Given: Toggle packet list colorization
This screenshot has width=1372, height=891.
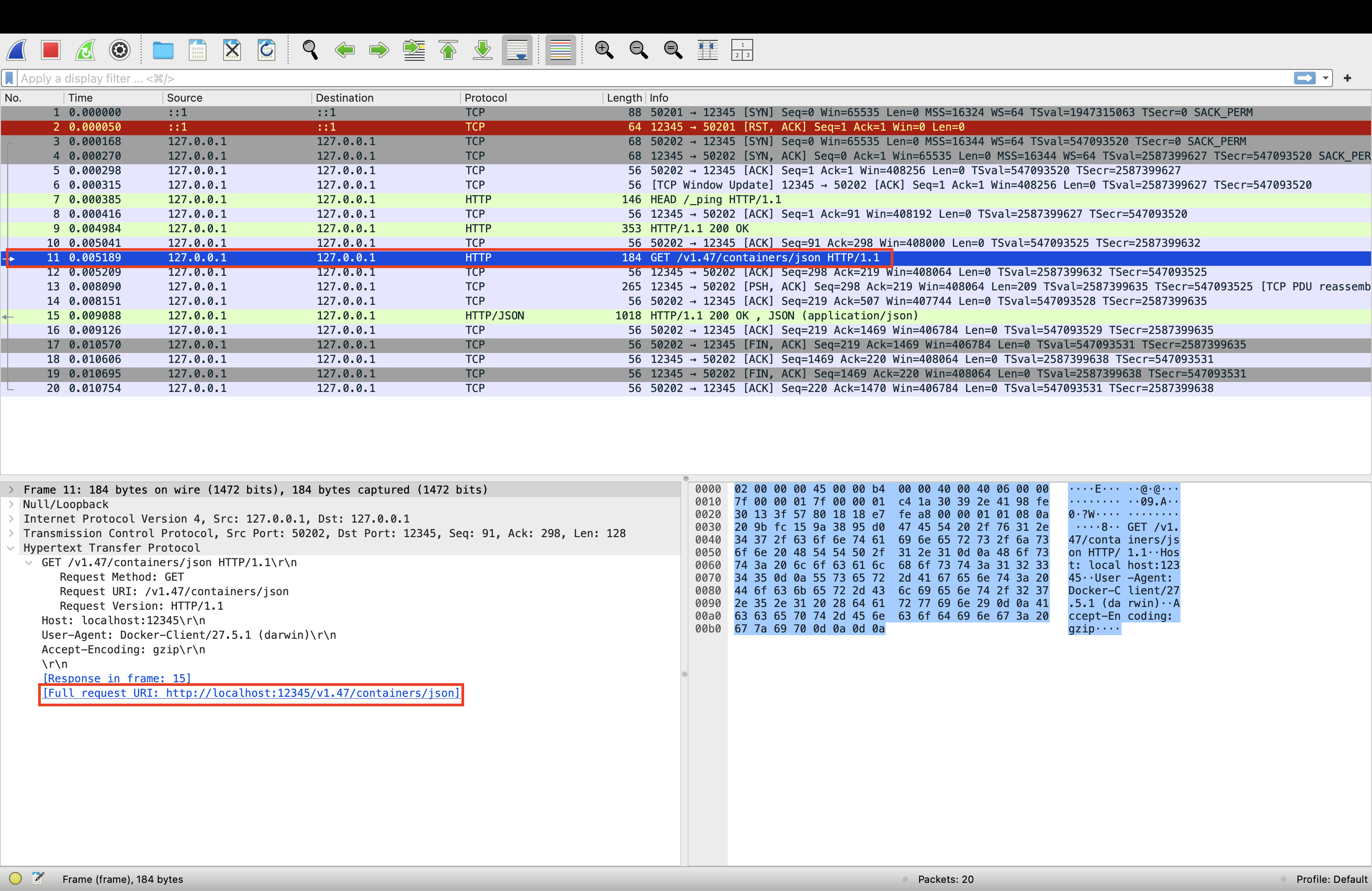Looking at the screenshot, I should point(560,50).
